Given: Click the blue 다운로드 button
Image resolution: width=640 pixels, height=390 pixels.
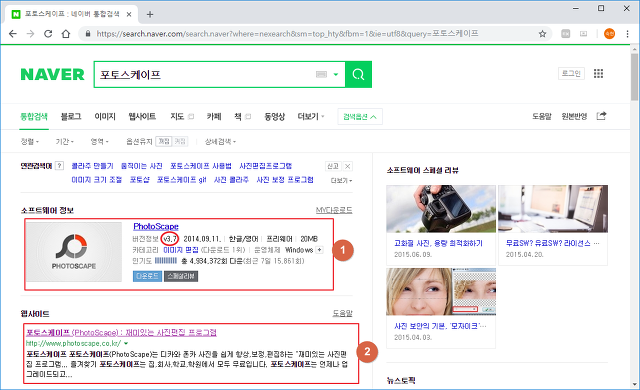Looking at the screenshot, I should click(147, 276).
